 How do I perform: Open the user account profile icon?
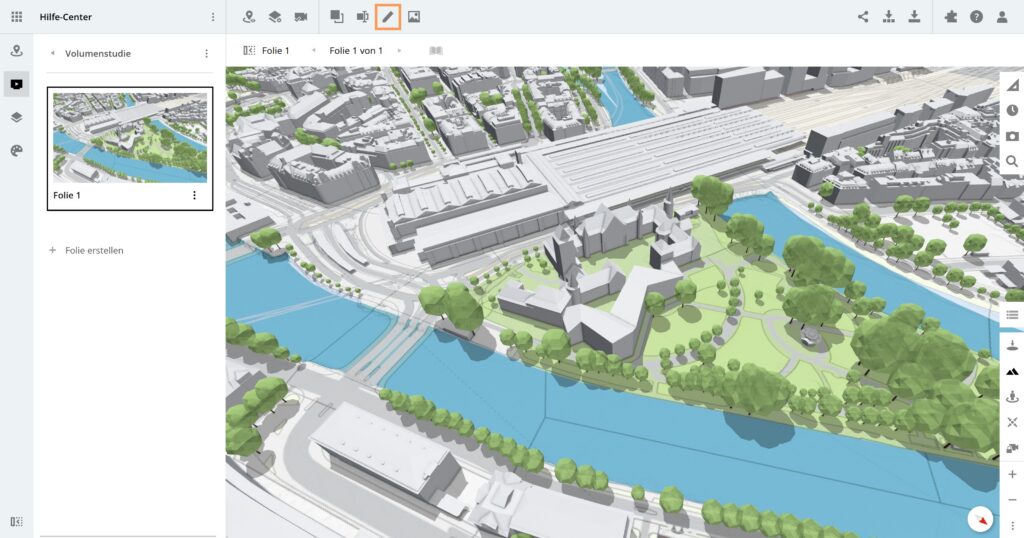[1002, 17]
